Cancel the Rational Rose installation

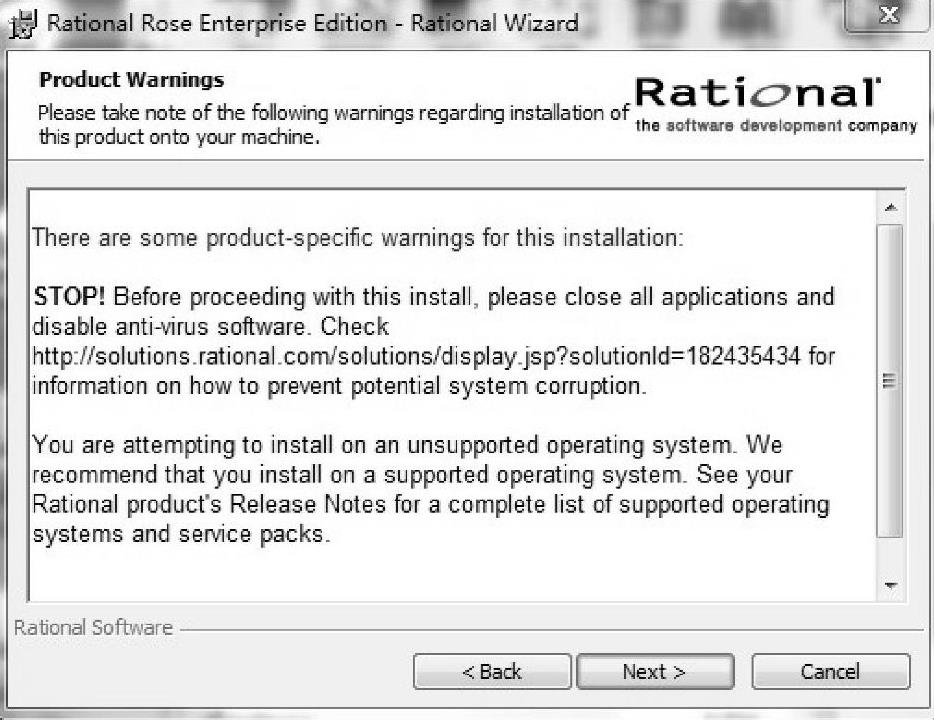pos(830,672)
